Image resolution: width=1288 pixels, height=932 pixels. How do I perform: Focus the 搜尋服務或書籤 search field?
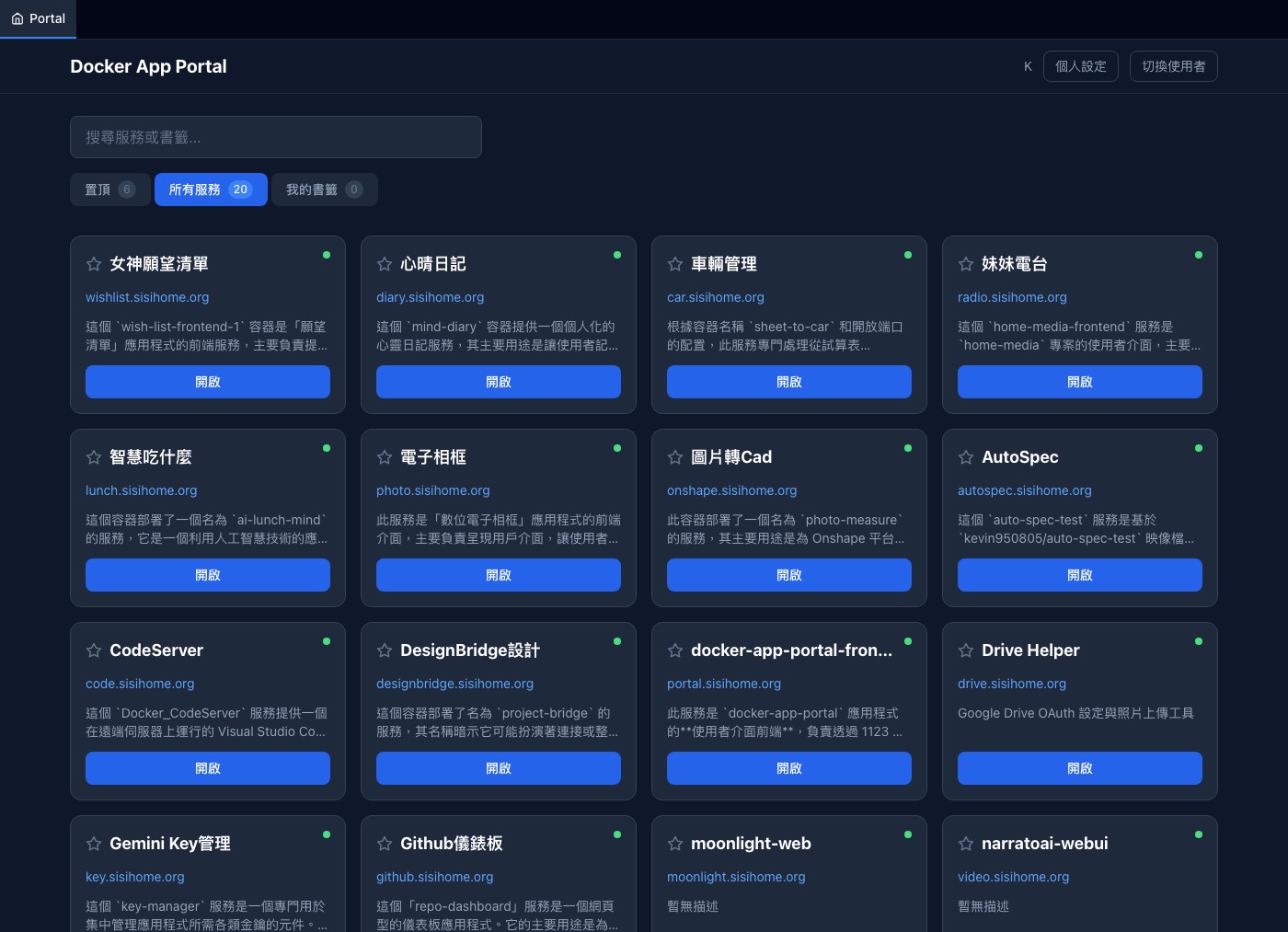(x=276, y=137)
